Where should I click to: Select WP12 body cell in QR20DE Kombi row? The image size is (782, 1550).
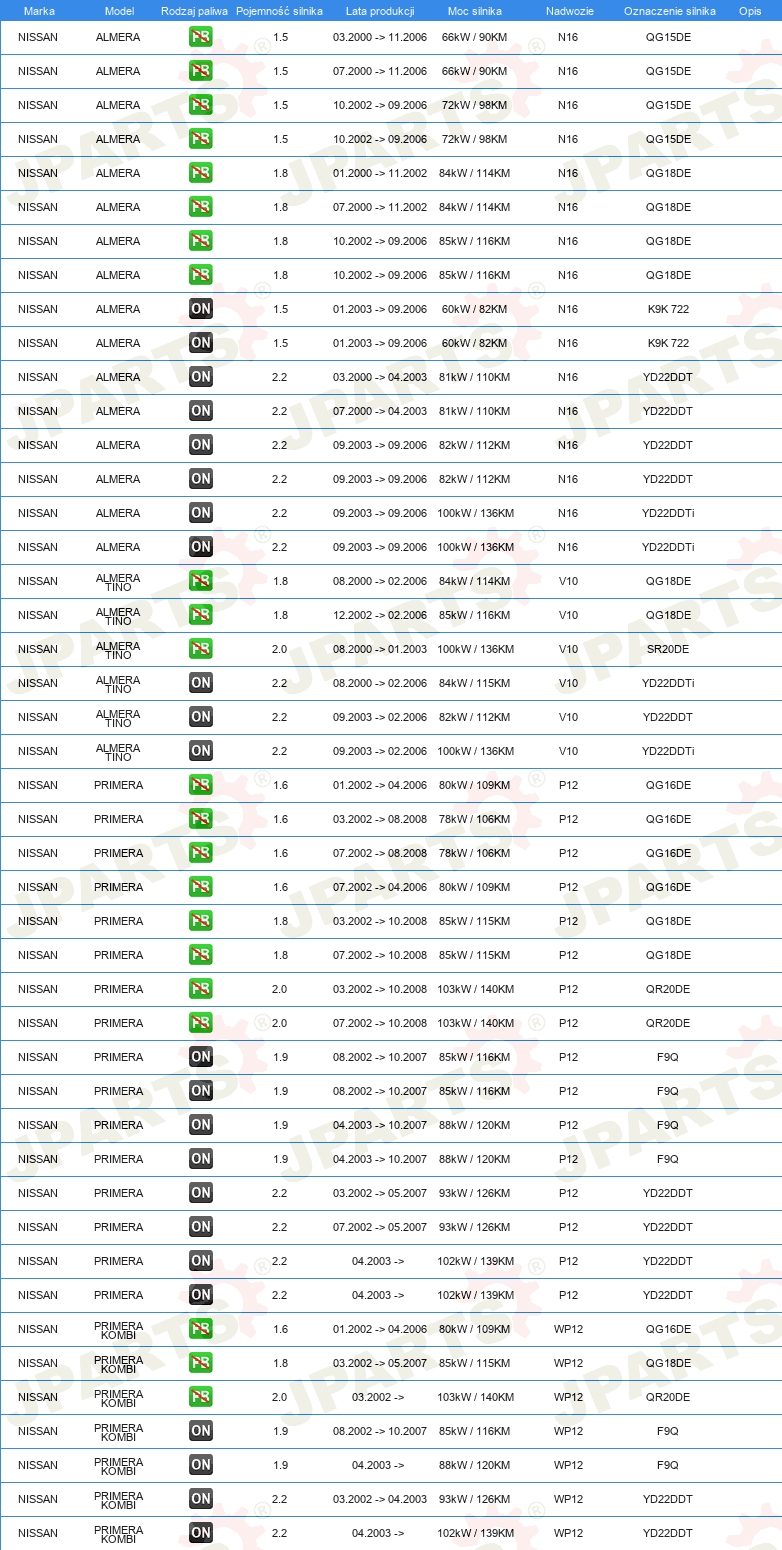click(x=569, y=1397)
